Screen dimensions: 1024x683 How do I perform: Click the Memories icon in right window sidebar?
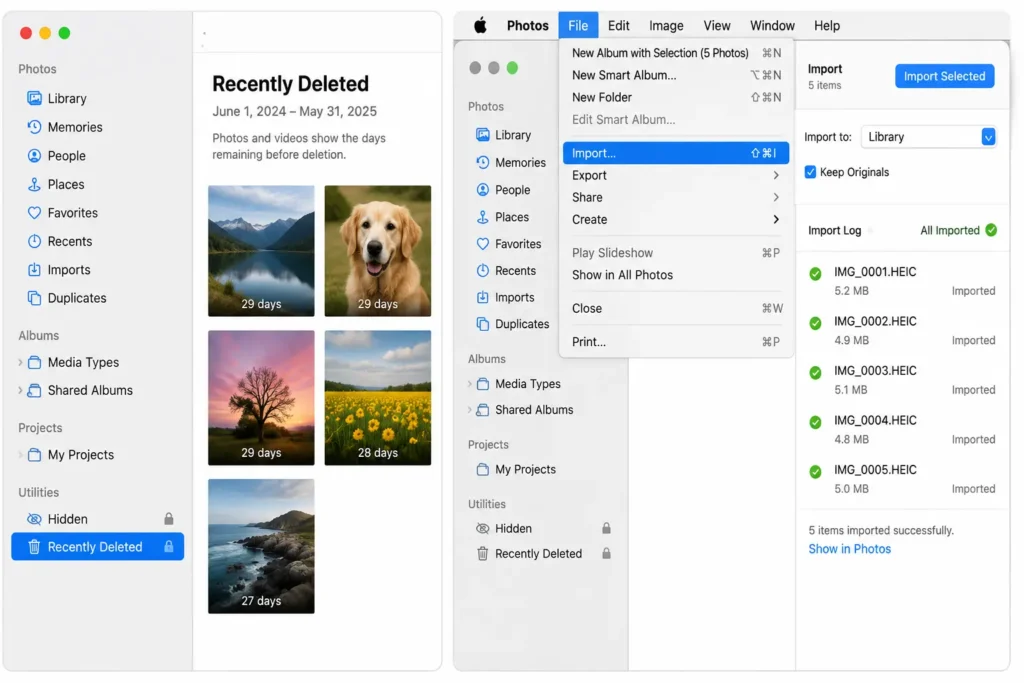[483, 163]
